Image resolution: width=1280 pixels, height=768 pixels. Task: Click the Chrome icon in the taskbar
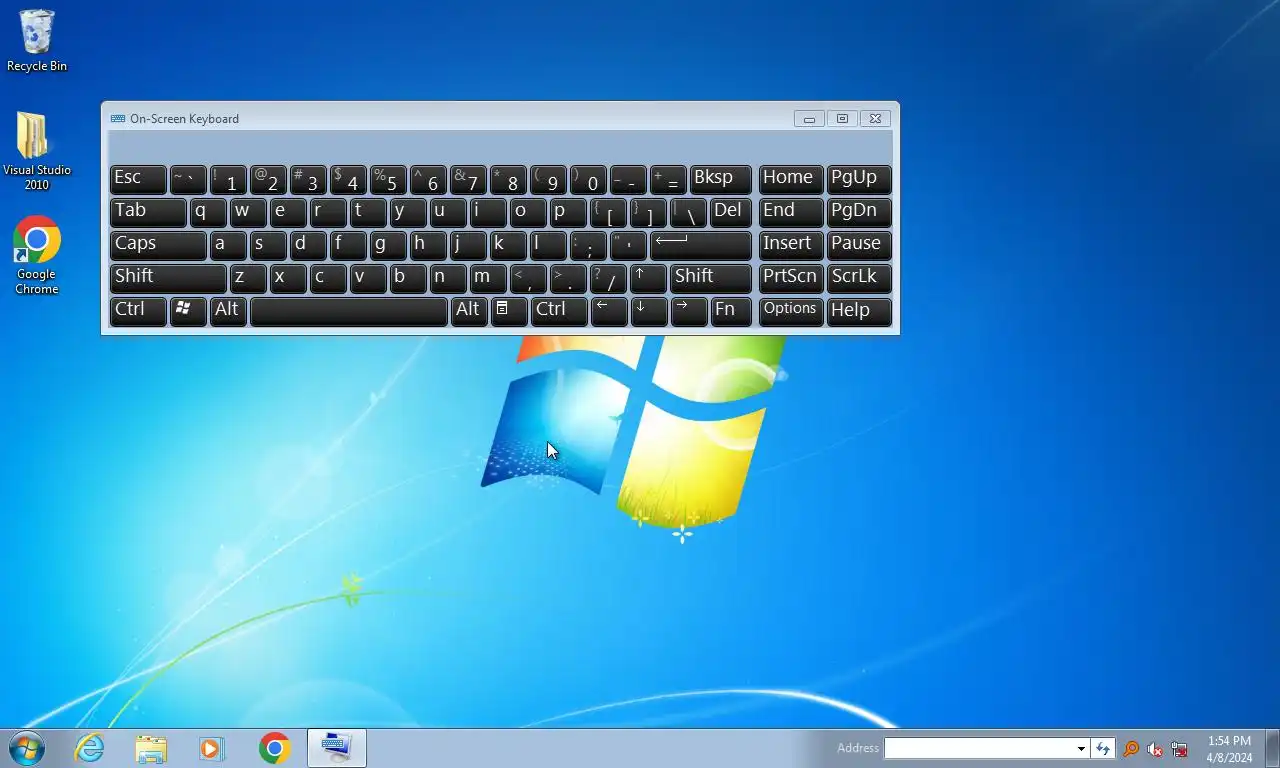(274, 748)
